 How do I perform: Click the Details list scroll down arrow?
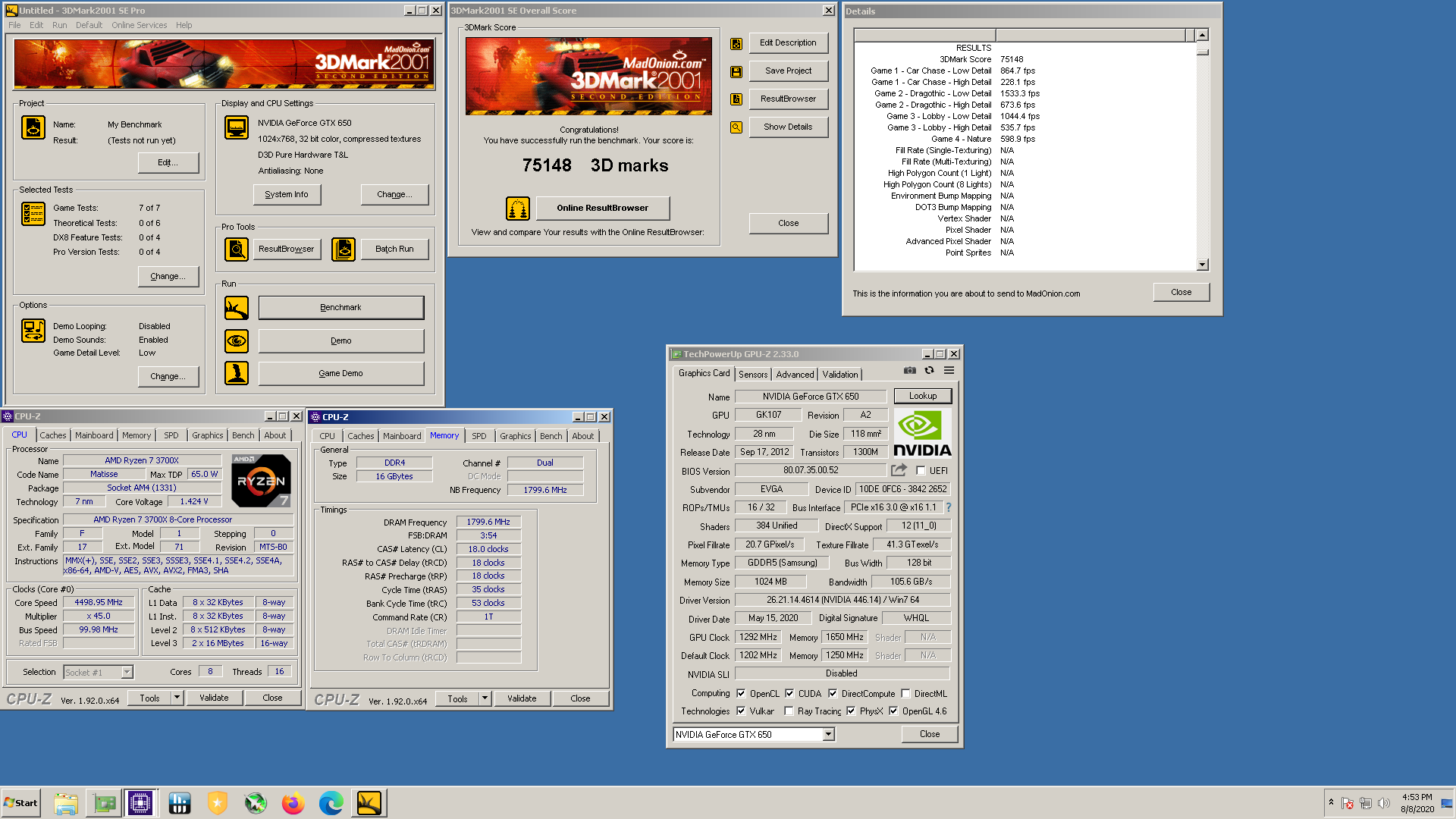[x=1202, y=265]
